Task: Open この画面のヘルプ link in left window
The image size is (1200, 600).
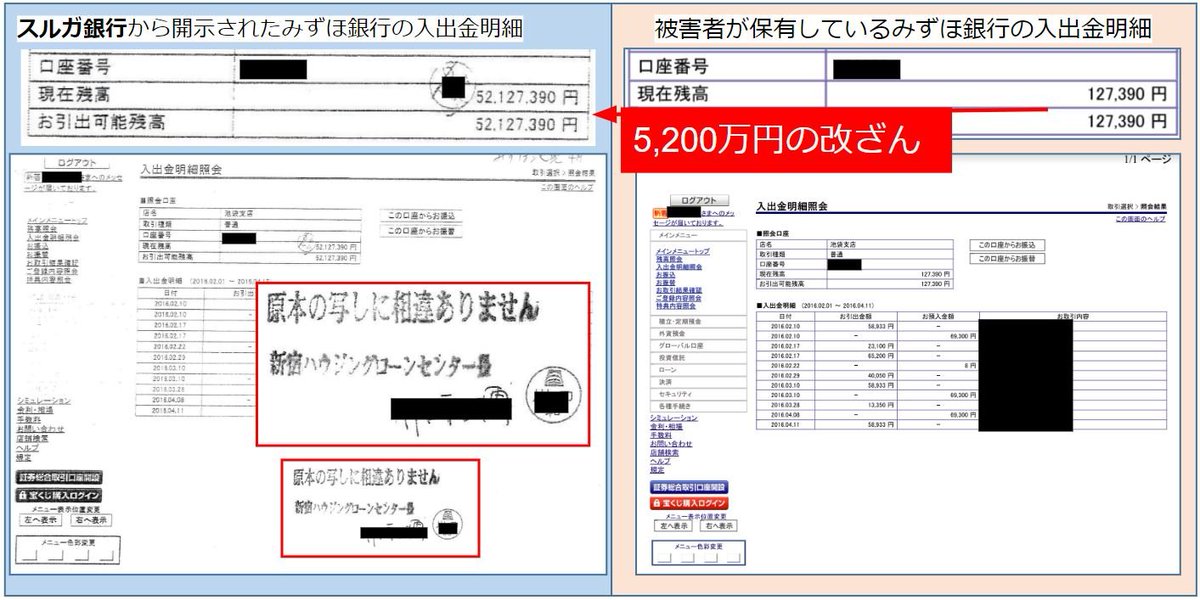Action: [567, 187]
